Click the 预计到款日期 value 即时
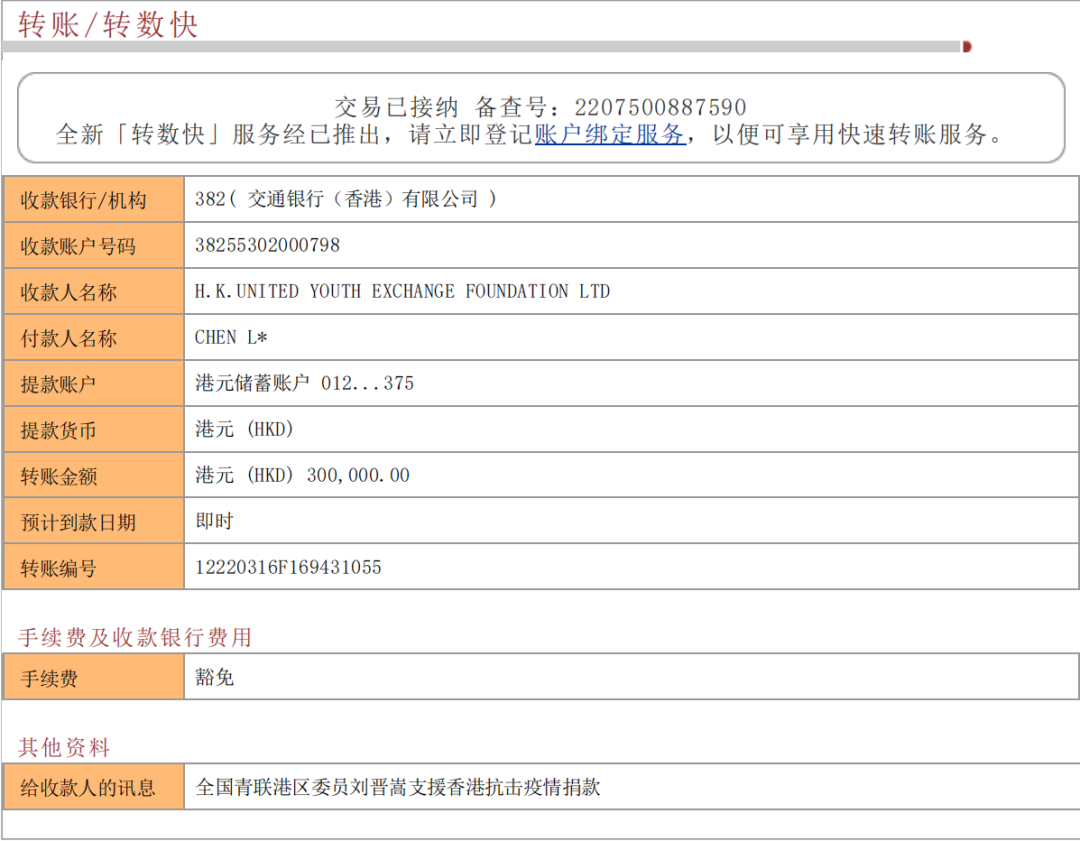The height and width of the screenshot is (841, 1080). pos(214,521)
